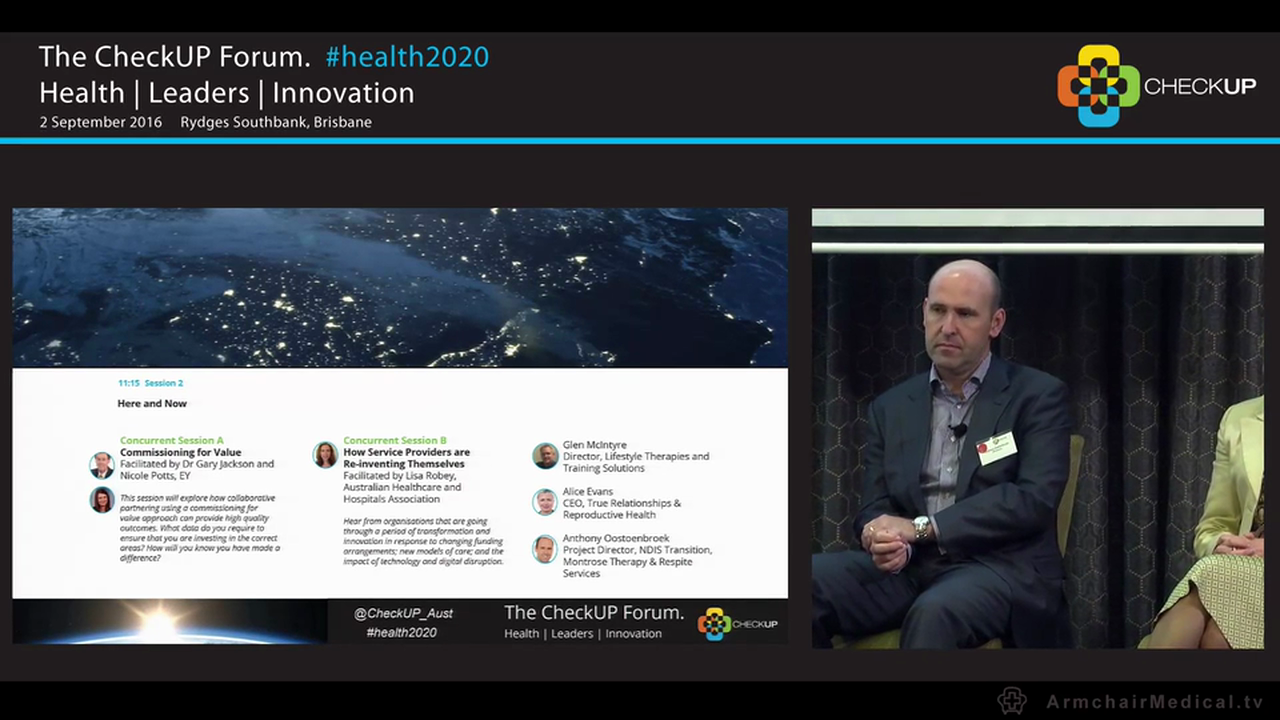
Task: Click the ArmchairMedical.tv watermark icon
Action: 1012,701
